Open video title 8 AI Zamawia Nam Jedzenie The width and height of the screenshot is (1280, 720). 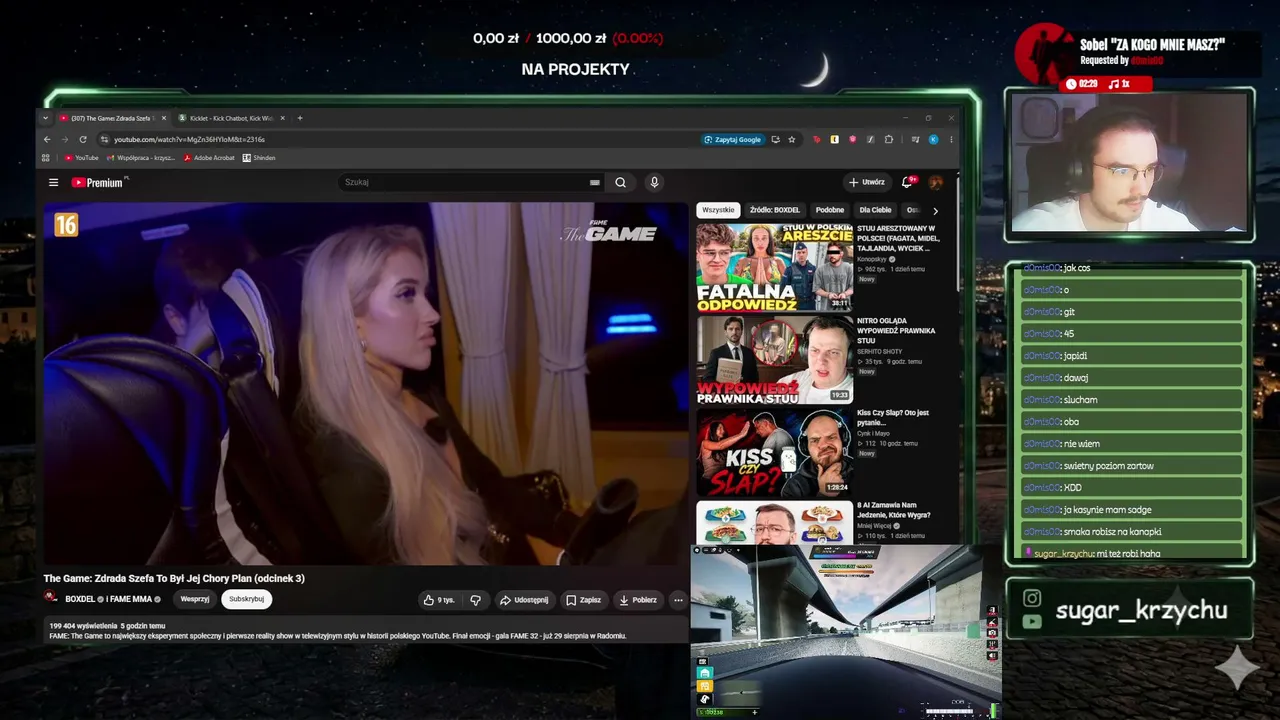[x=894, y=510]
